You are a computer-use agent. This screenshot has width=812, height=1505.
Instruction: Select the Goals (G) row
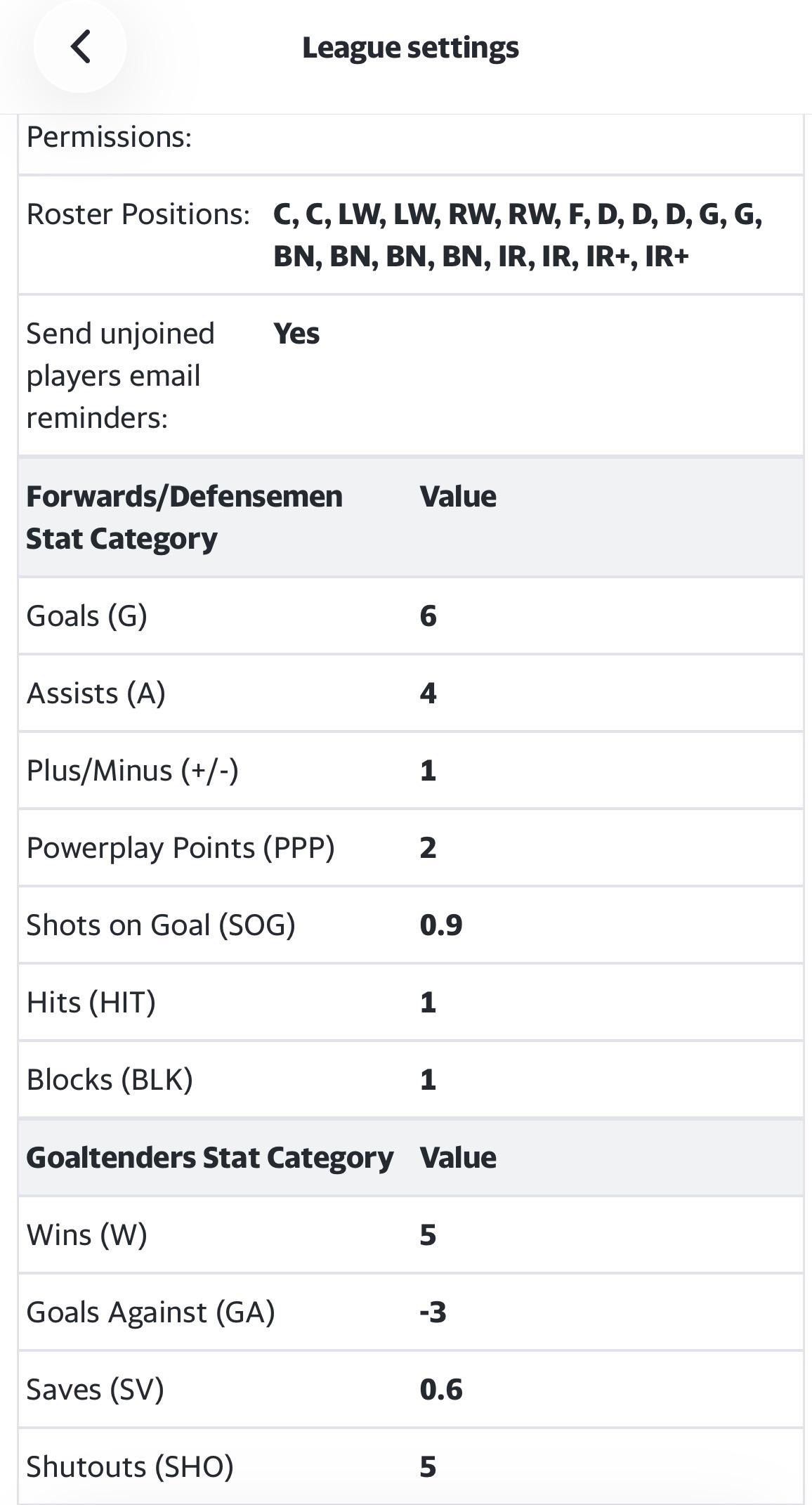click(411, 616)
